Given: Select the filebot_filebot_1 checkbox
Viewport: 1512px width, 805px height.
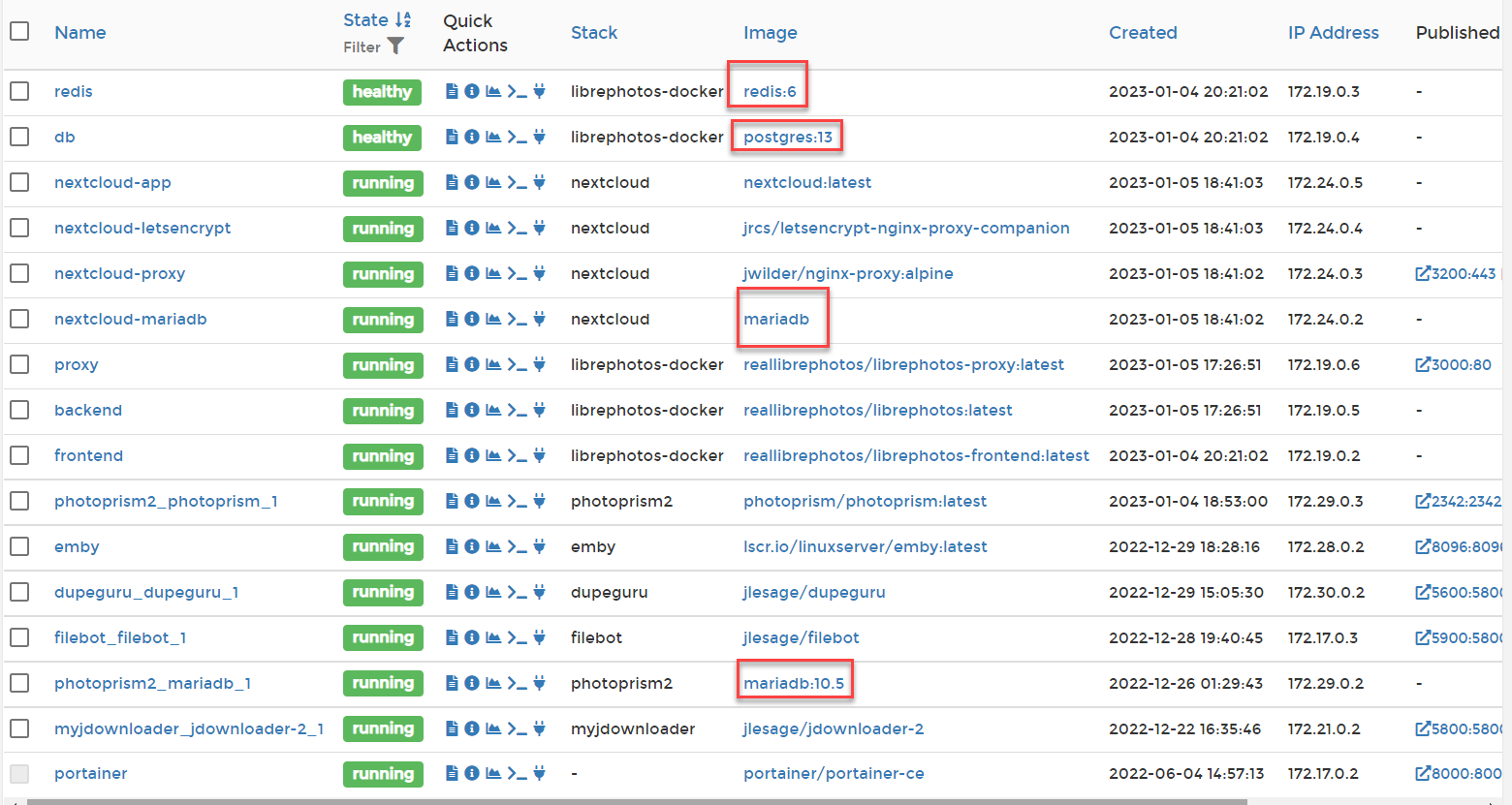Looking at the screenshot, I should coord(19,637).
